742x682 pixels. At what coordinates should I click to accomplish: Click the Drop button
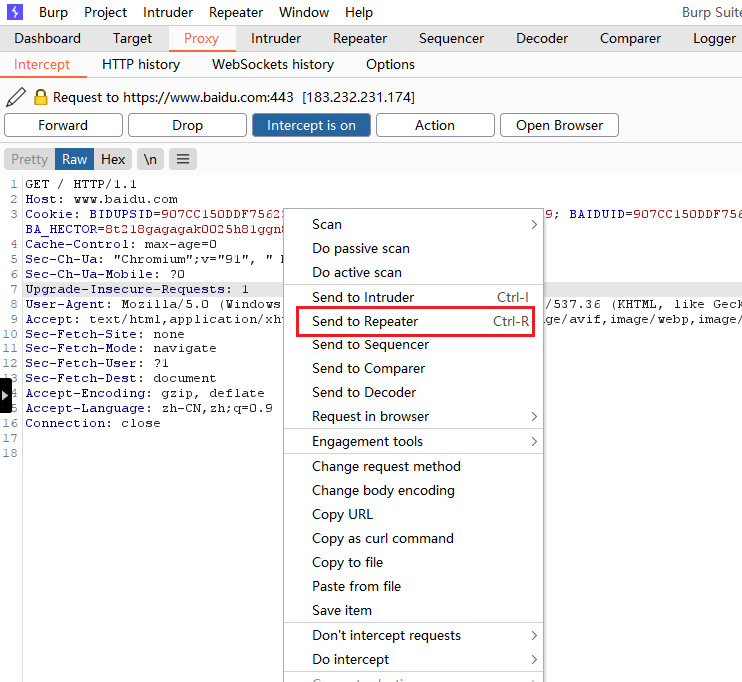187,125
